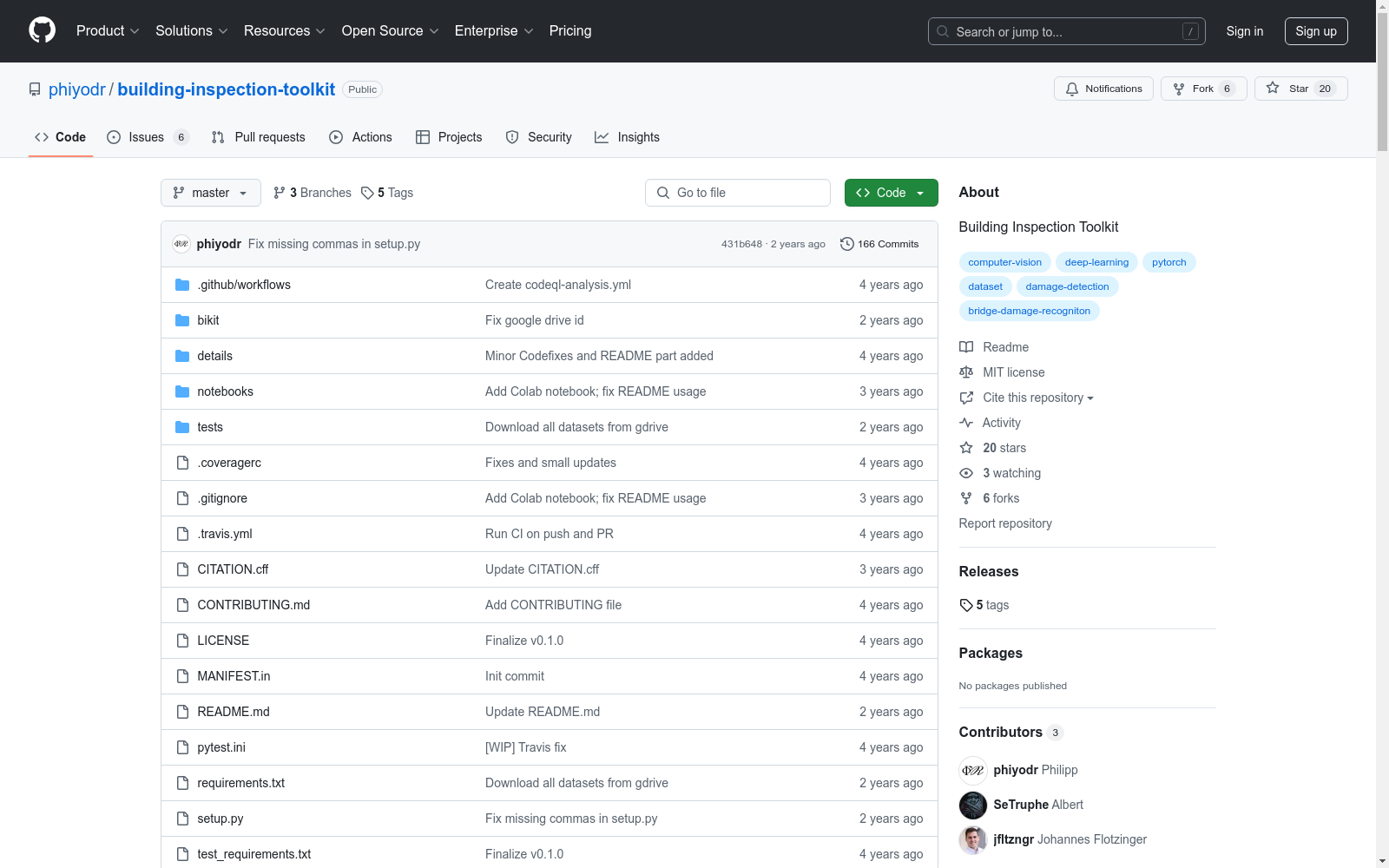The height and width of the screenshot is (868, 1389).
Task: Open phiyodr user profile link
Action: click(x=77, y=89)
